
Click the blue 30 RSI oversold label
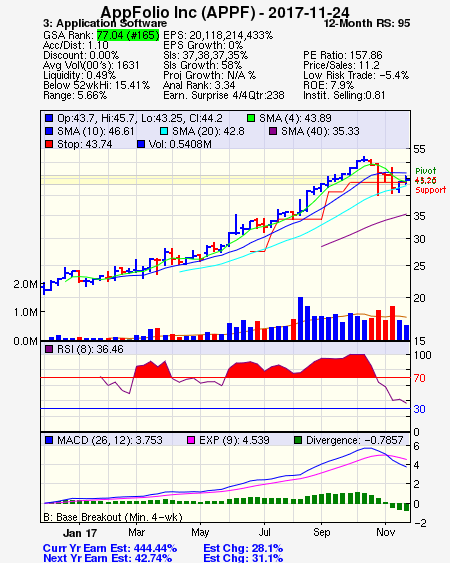click(x=419, y=409)
